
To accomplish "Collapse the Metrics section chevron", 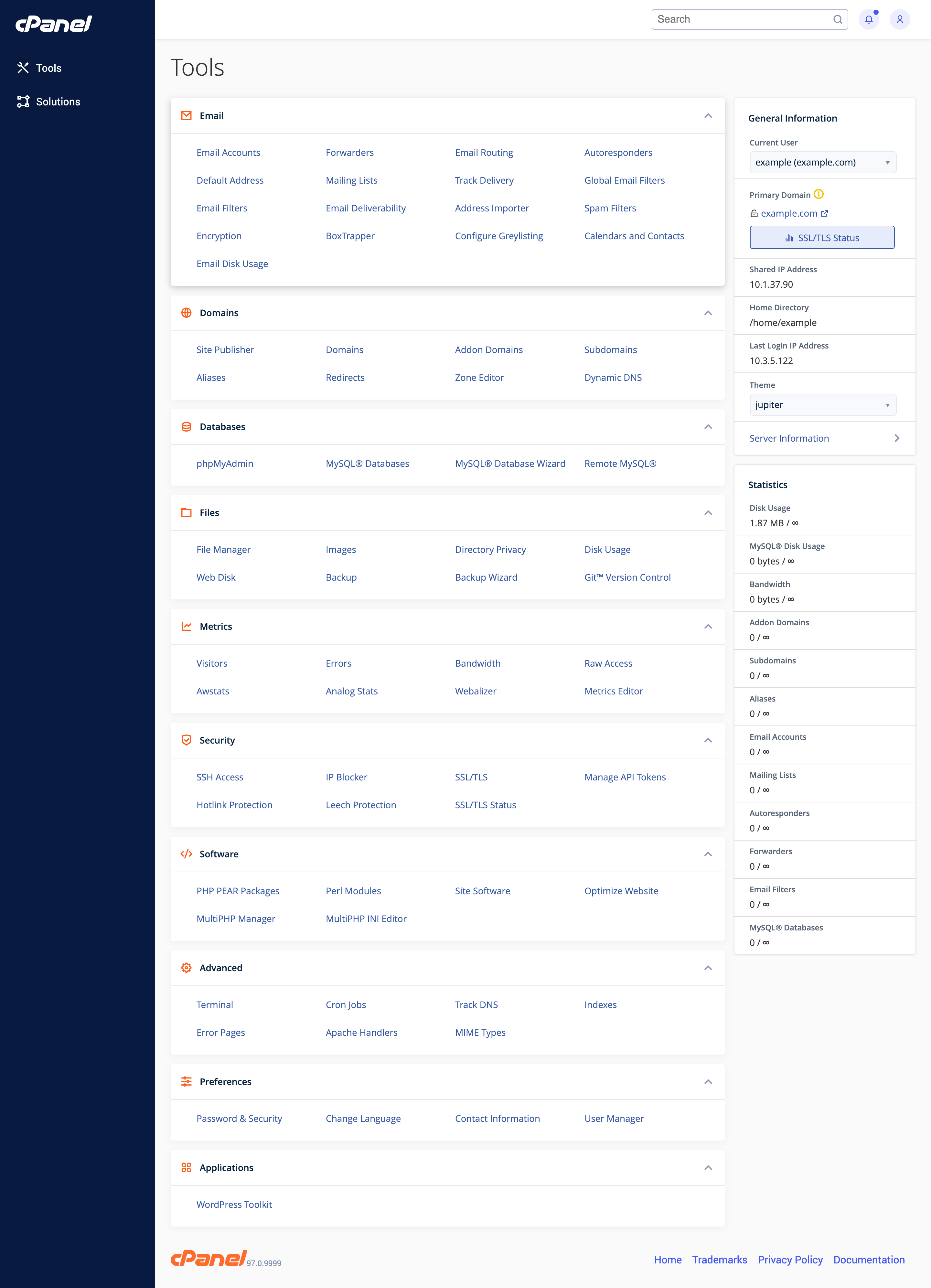I will click(x=708, y=627).
